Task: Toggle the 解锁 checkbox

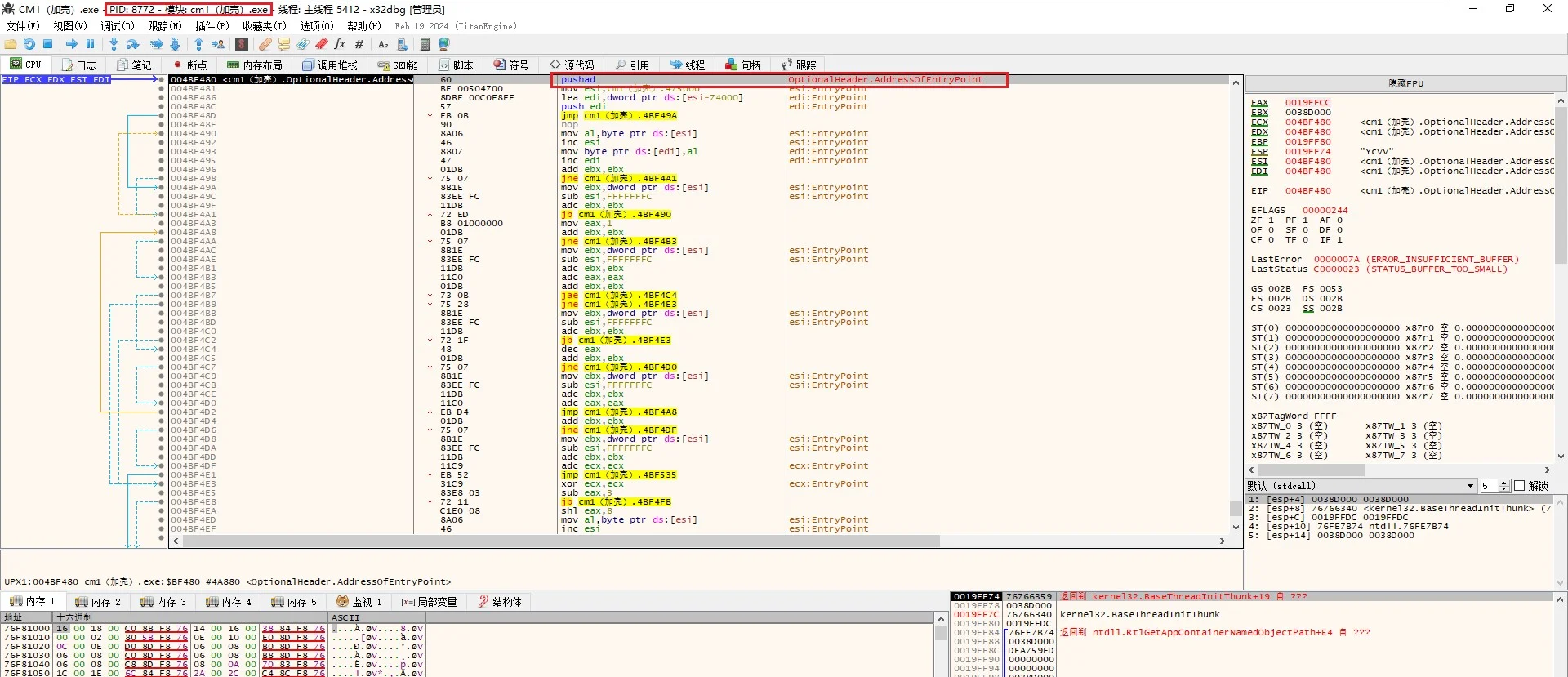Action: click(x=1520, y=486)
